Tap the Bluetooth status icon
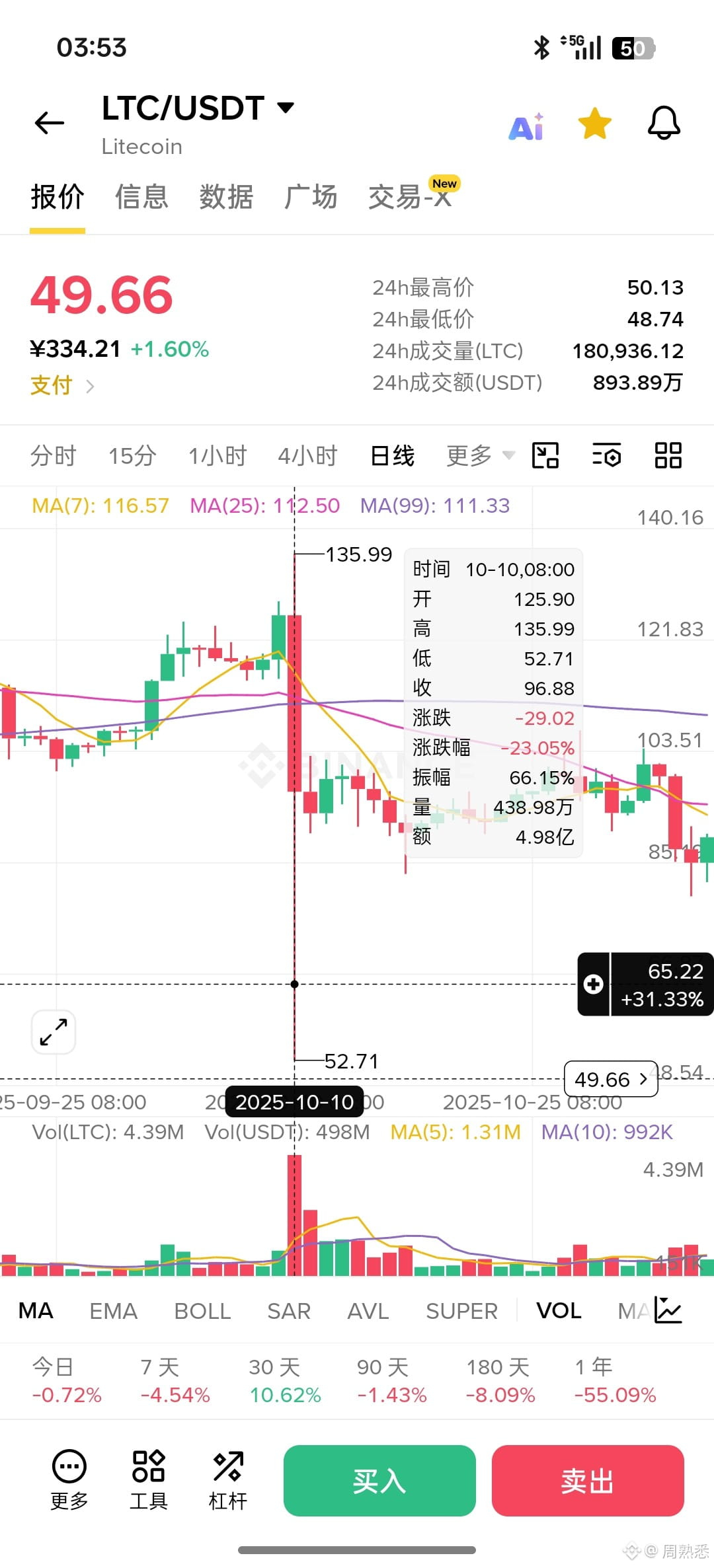This screenshot has height=1568, width=714. (x=541, y=48)
